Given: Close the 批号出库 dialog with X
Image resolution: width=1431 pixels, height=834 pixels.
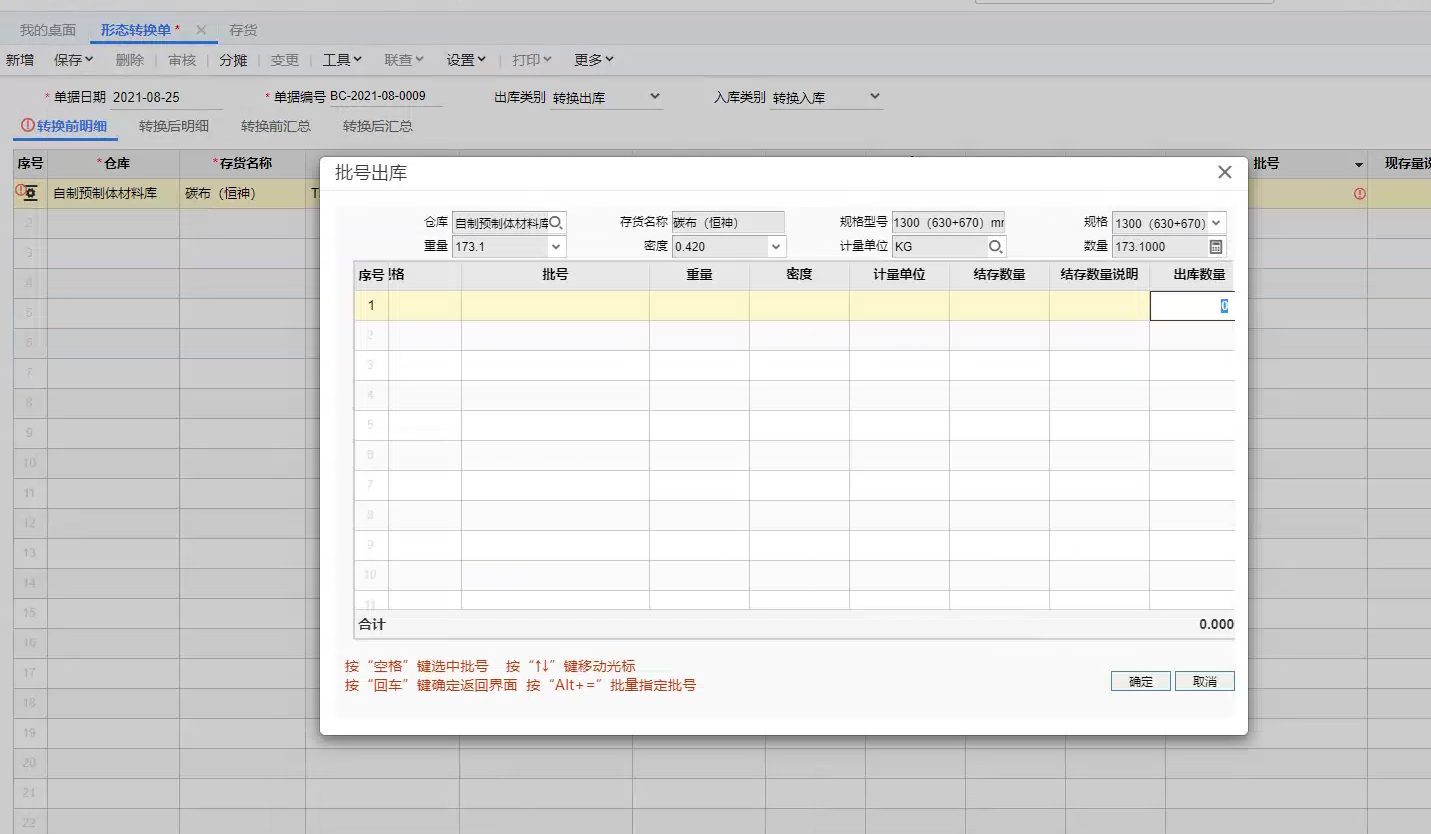Looking at the screenshot, I should [1224, 172].
